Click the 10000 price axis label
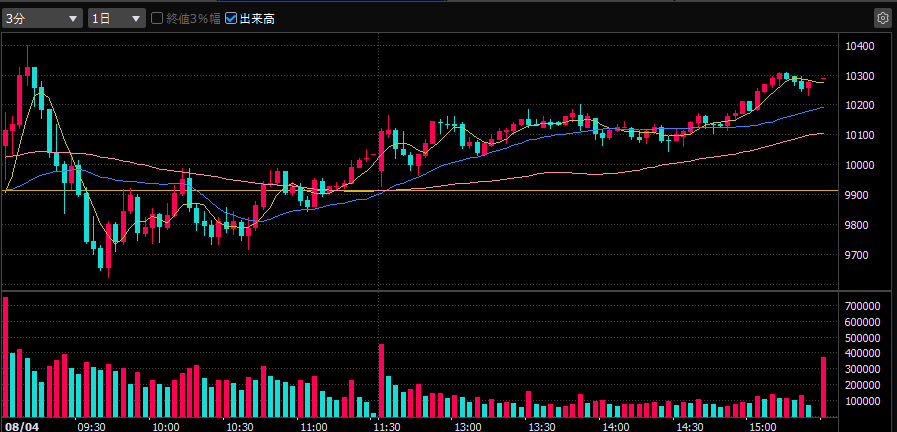Image resolution: width=897 pixels, height=432 pixels. [x=859, y=165]
